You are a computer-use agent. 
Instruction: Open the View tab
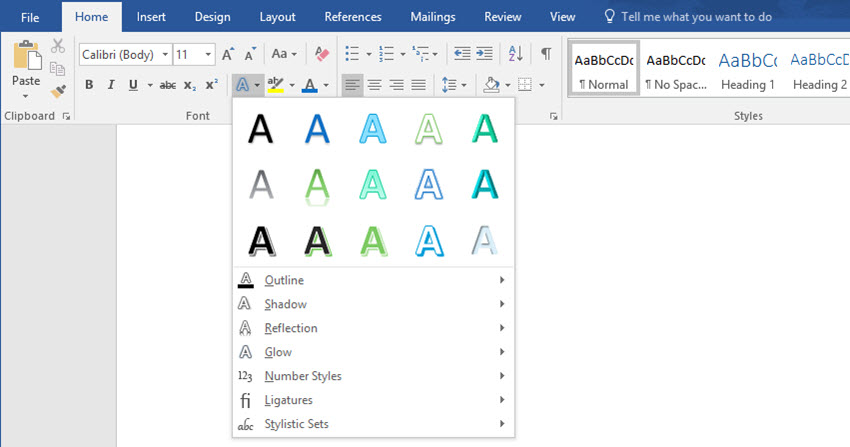tap(562, 17)
